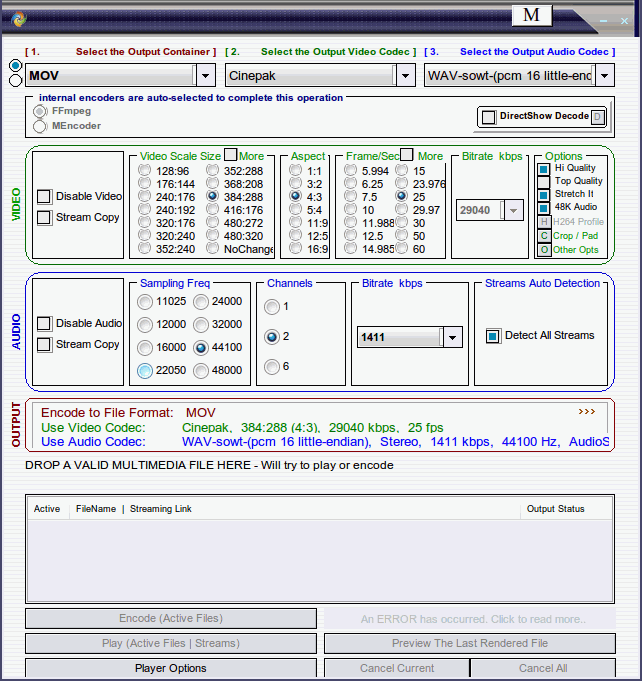The image size is (642, 681).
Task: Open Other Opts settings
Action: [544, 249]
